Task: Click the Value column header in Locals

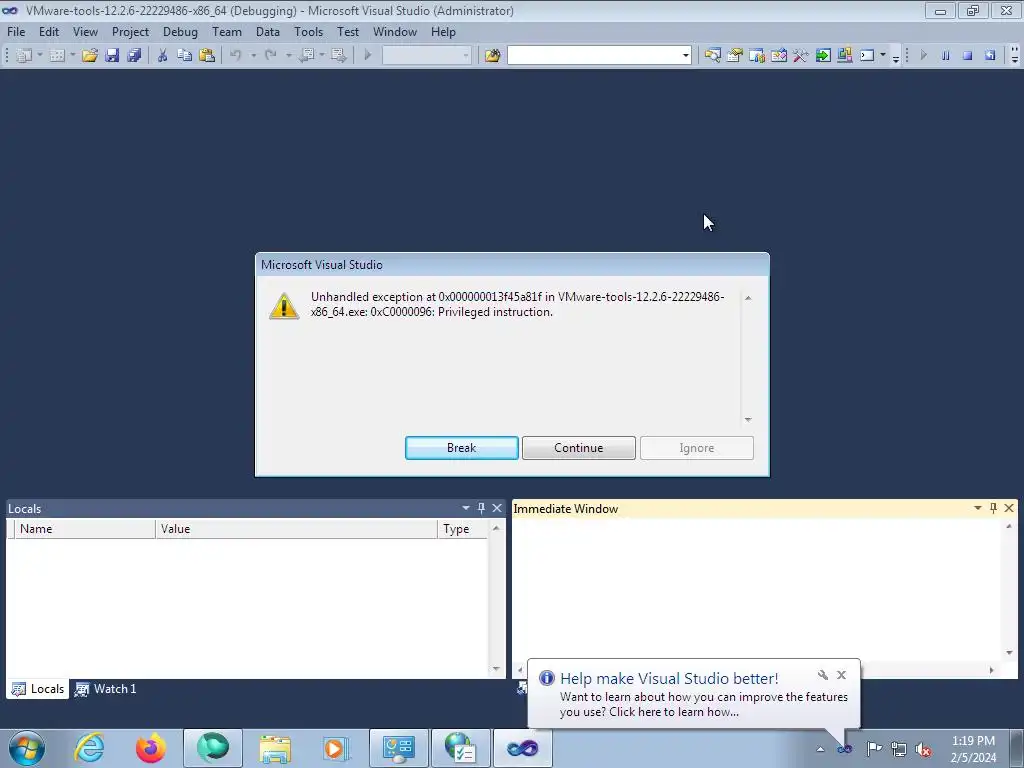Action: coord(296,529)
